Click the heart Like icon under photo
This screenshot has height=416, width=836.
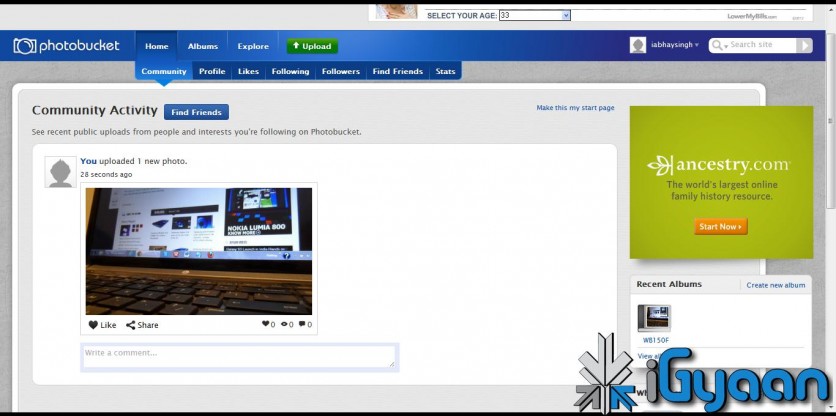93,325
